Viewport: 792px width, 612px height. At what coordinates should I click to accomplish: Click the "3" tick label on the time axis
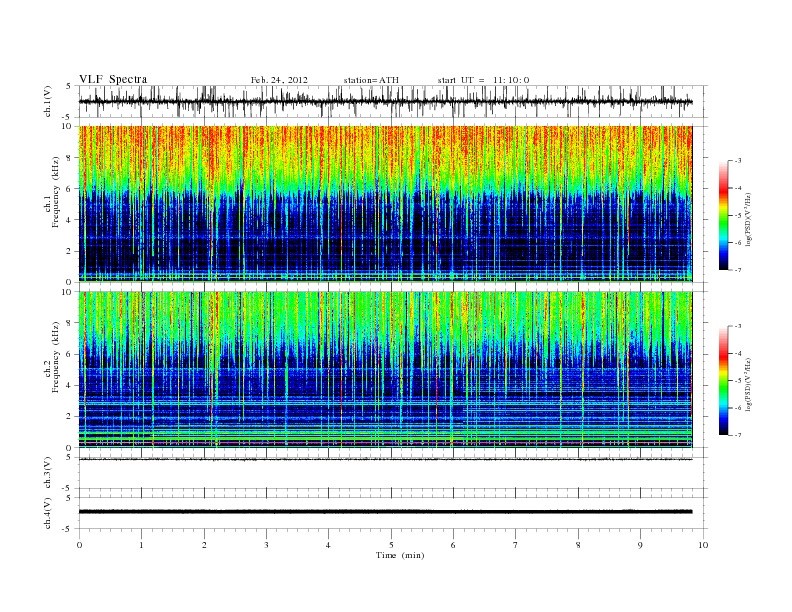coord(266,545)
